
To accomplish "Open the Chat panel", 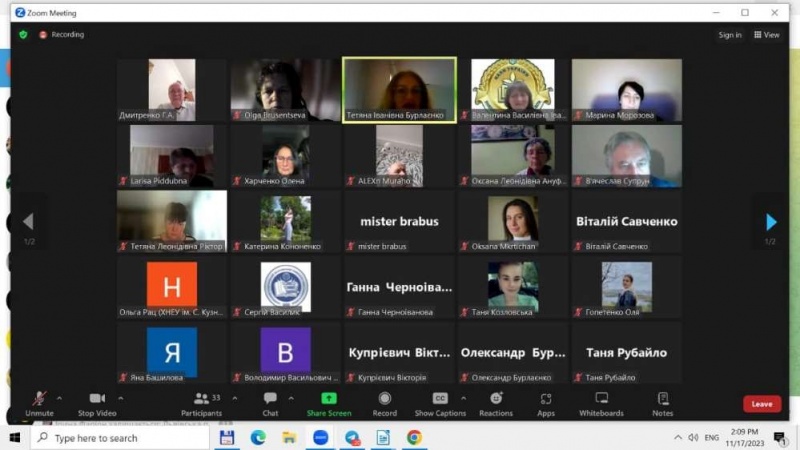I will (x=270, y=402).
